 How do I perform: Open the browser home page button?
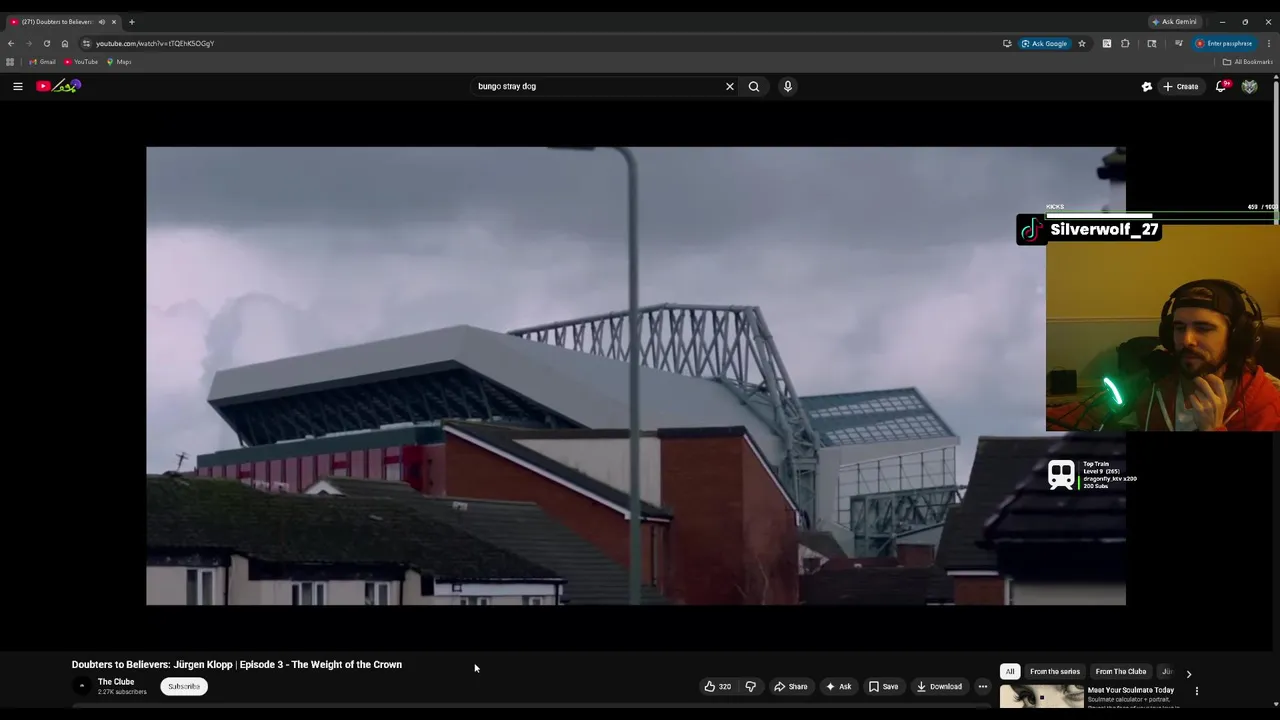click(65, 43)
